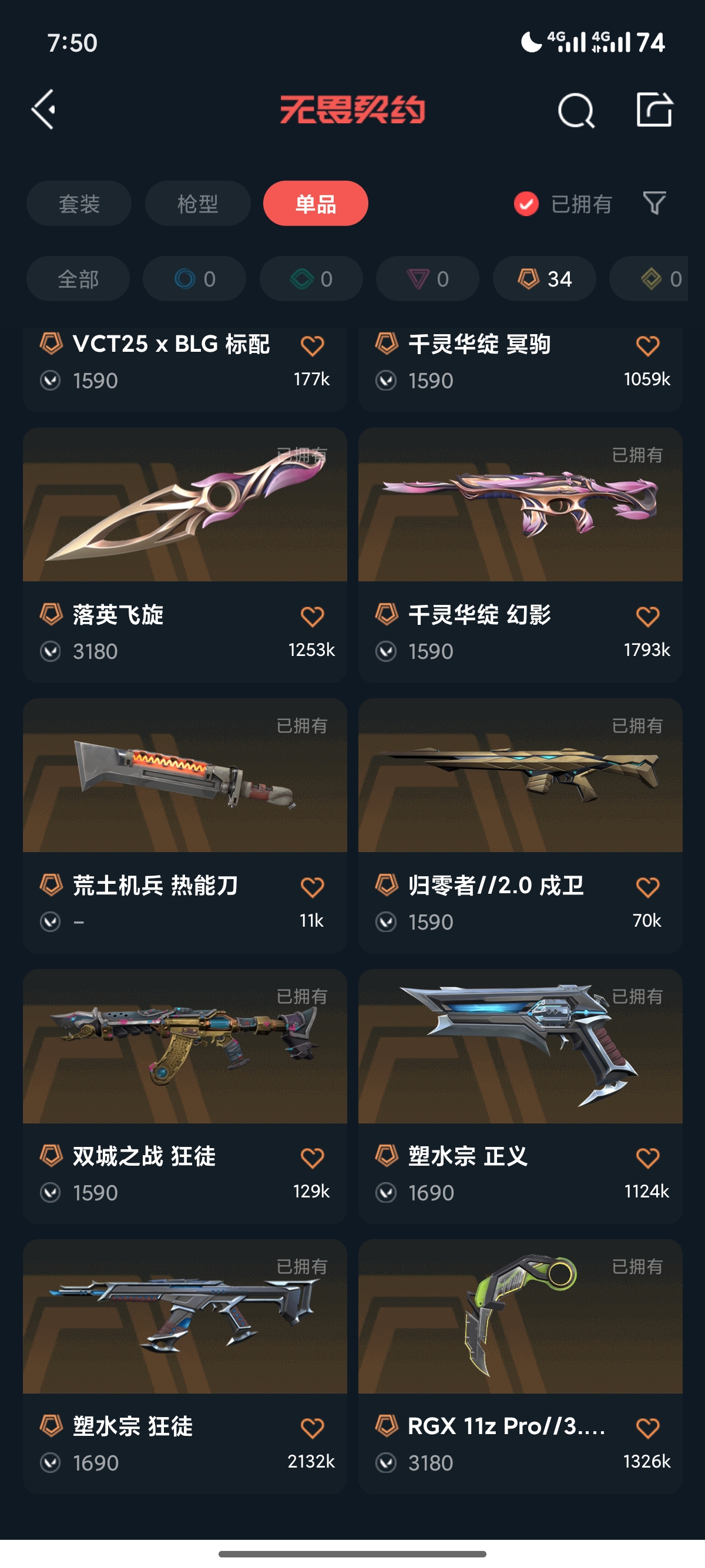Toggle heart on 塑水宗 狂徒
Image resolution: width=705 pixels, height=1568 pixels.
coord(313,1428)
